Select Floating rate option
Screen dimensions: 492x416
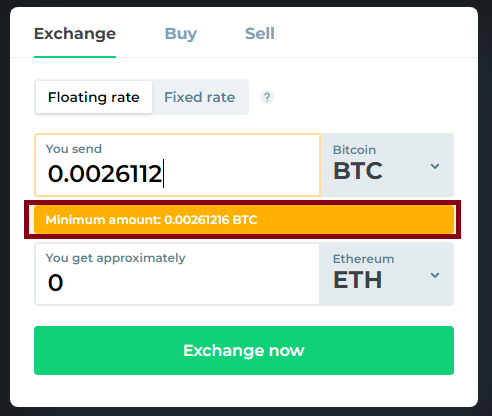[x=94, y=97]
